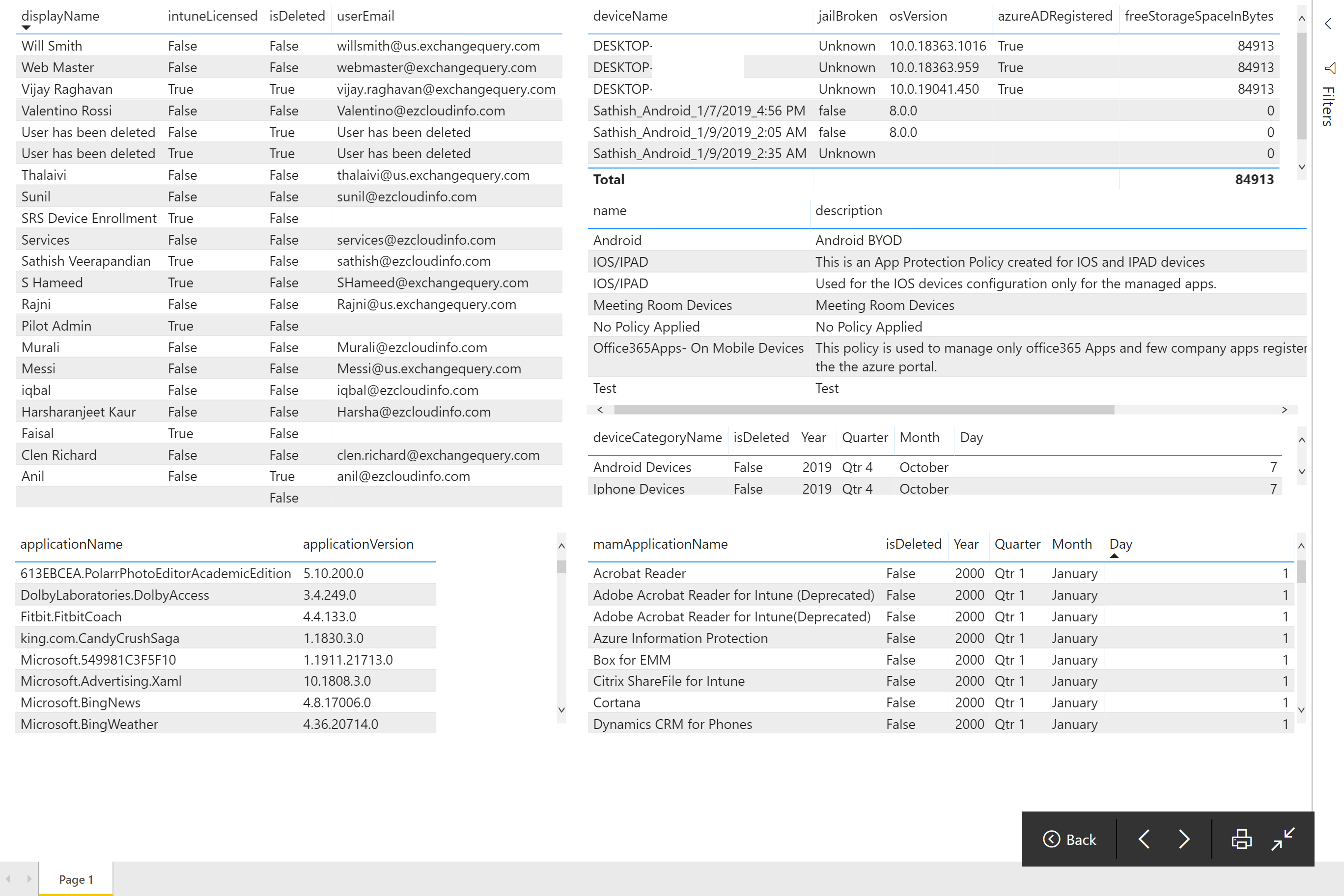
Task: Switch to the Page 1 tab
Action: coord(76,879)
